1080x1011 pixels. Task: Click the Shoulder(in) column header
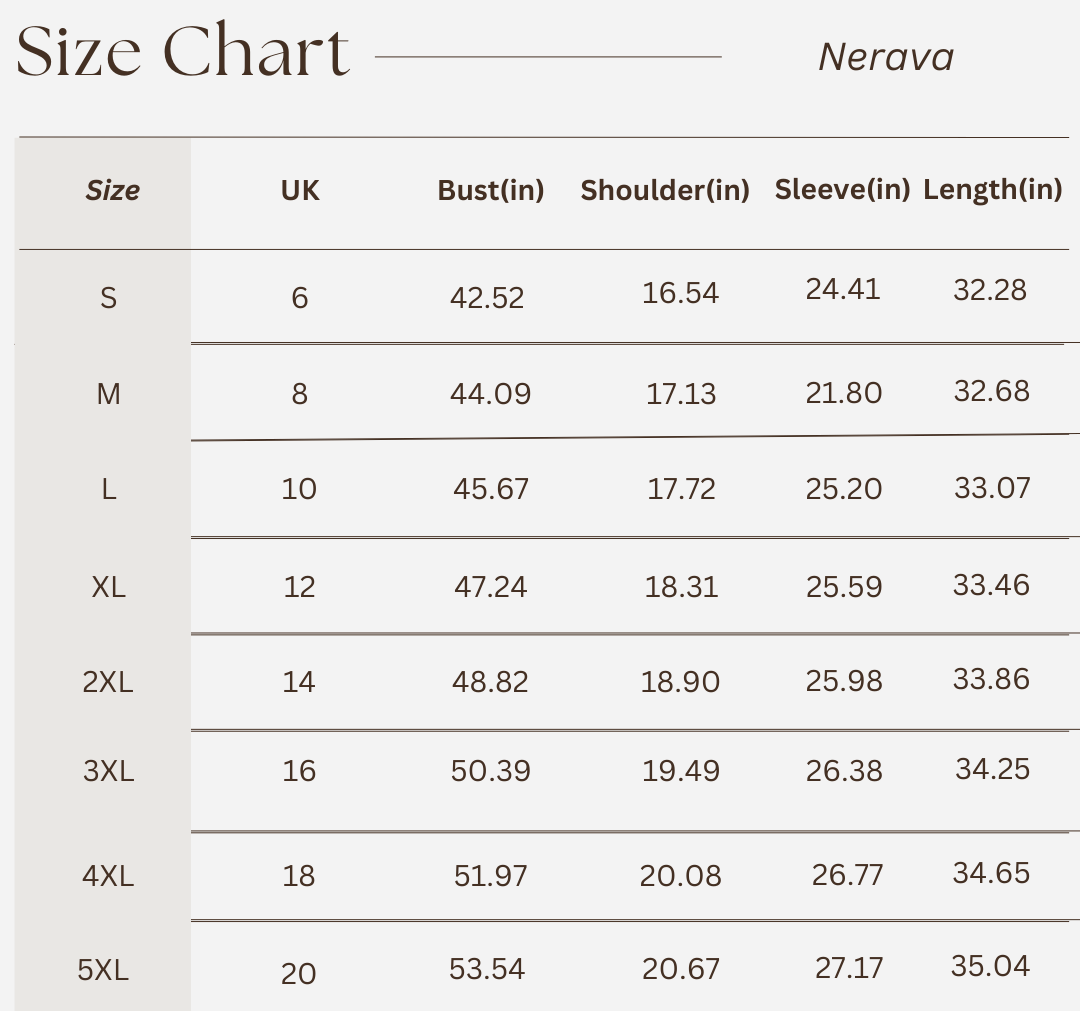click(x=665, y=191)
